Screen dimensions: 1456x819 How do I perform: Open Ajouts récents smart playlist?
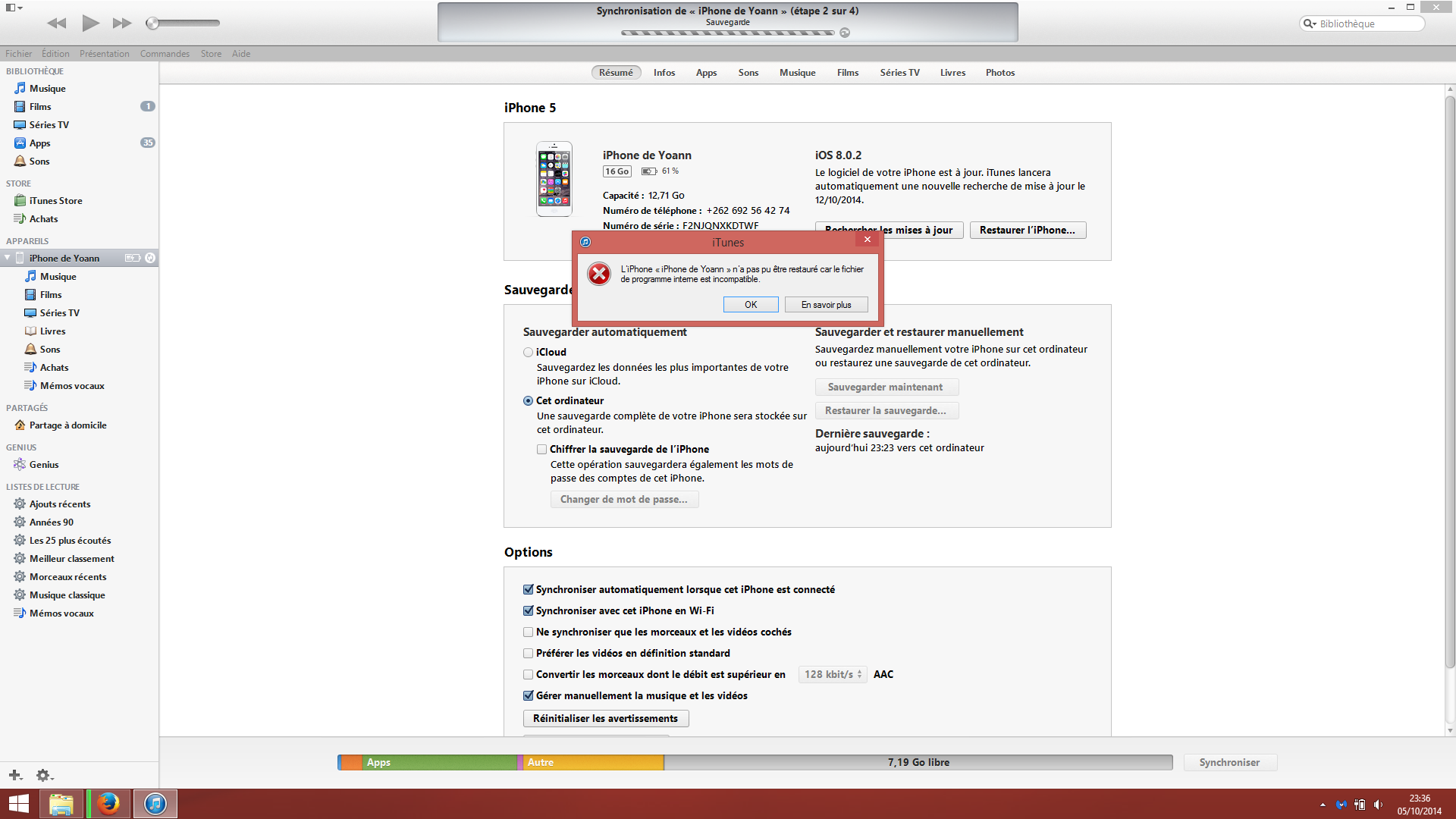tap(60, 504)
